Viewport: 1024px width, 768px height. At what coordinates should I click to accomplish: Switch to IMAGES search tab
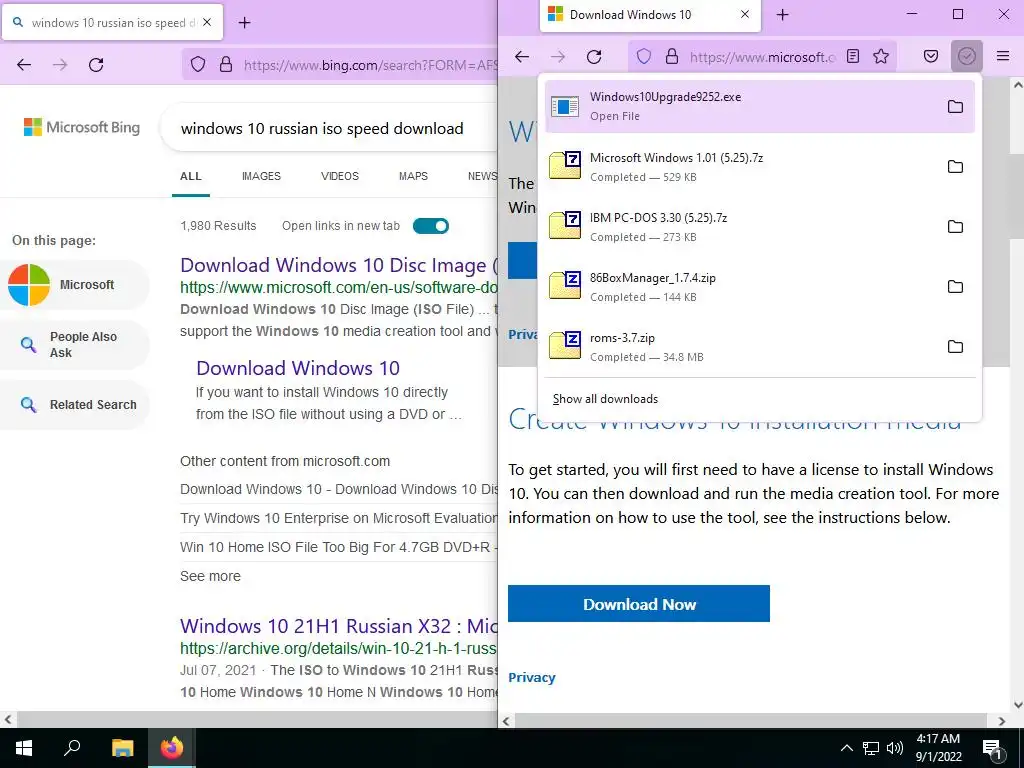point(261,176)
